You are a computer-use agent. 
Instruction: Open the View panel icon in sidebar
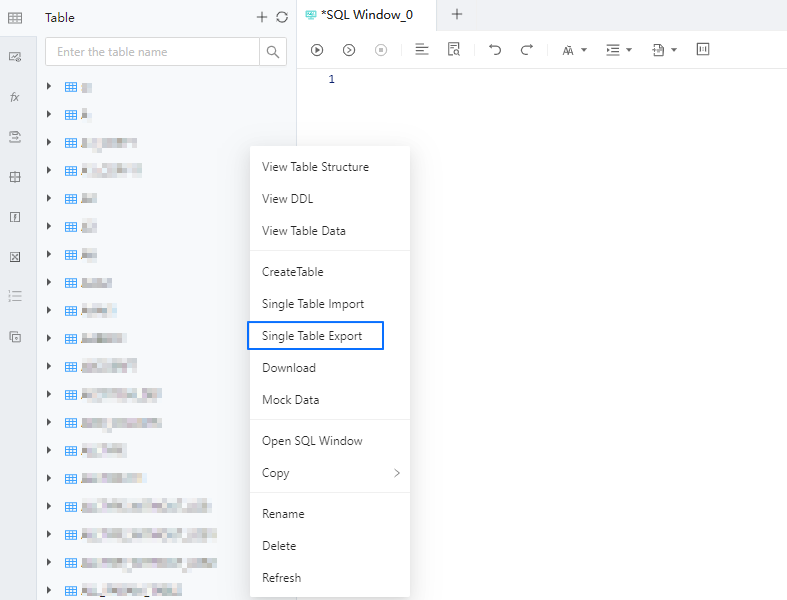15,57
